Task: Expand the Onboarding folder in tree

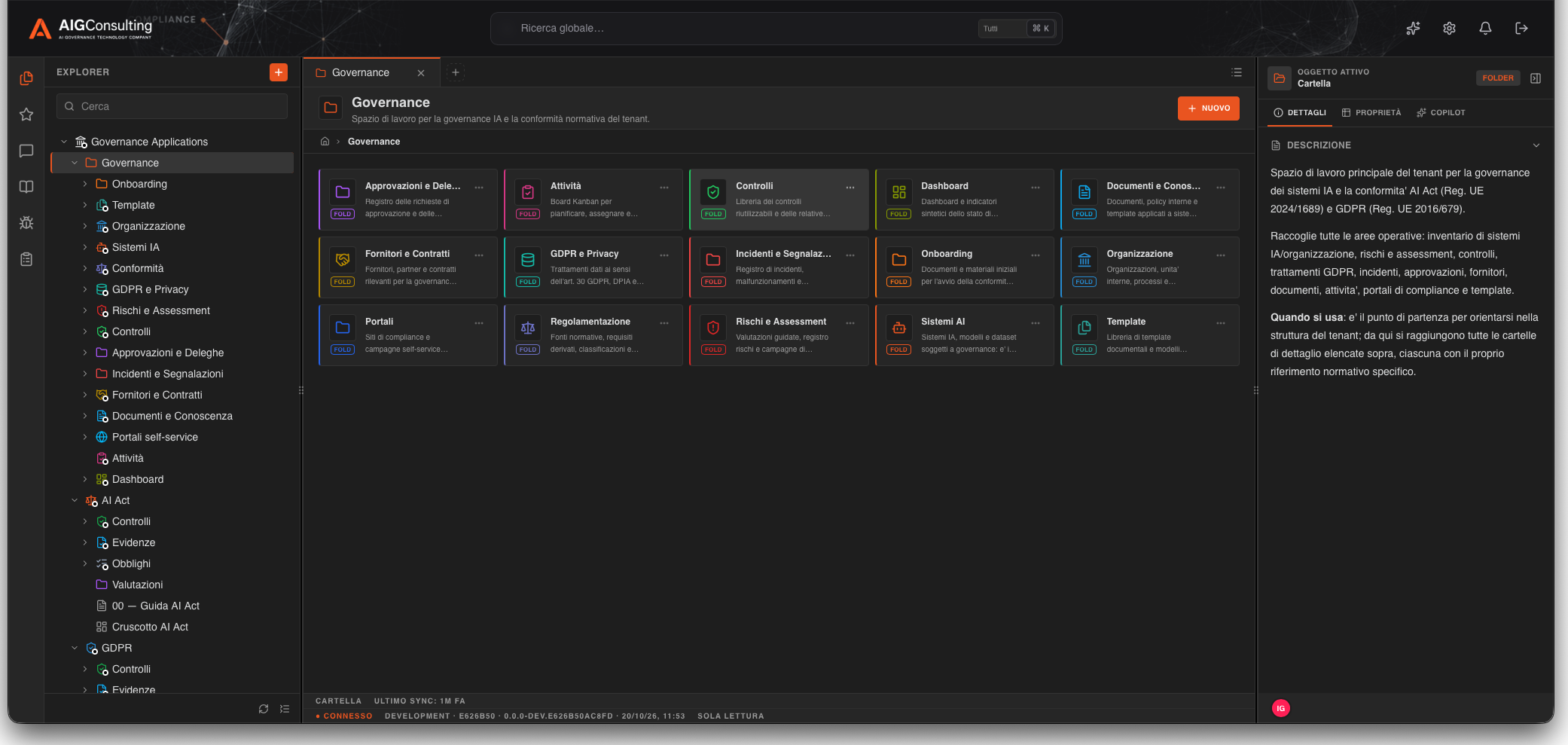Action: tap(85, 184)
